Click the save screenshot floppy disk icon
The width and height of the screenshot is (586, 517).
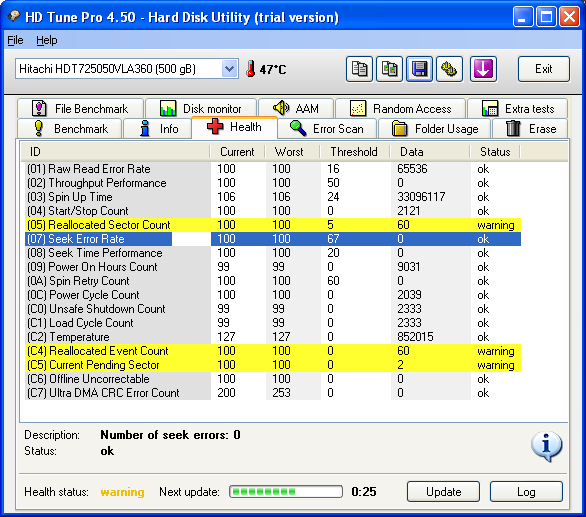[419, 69]
